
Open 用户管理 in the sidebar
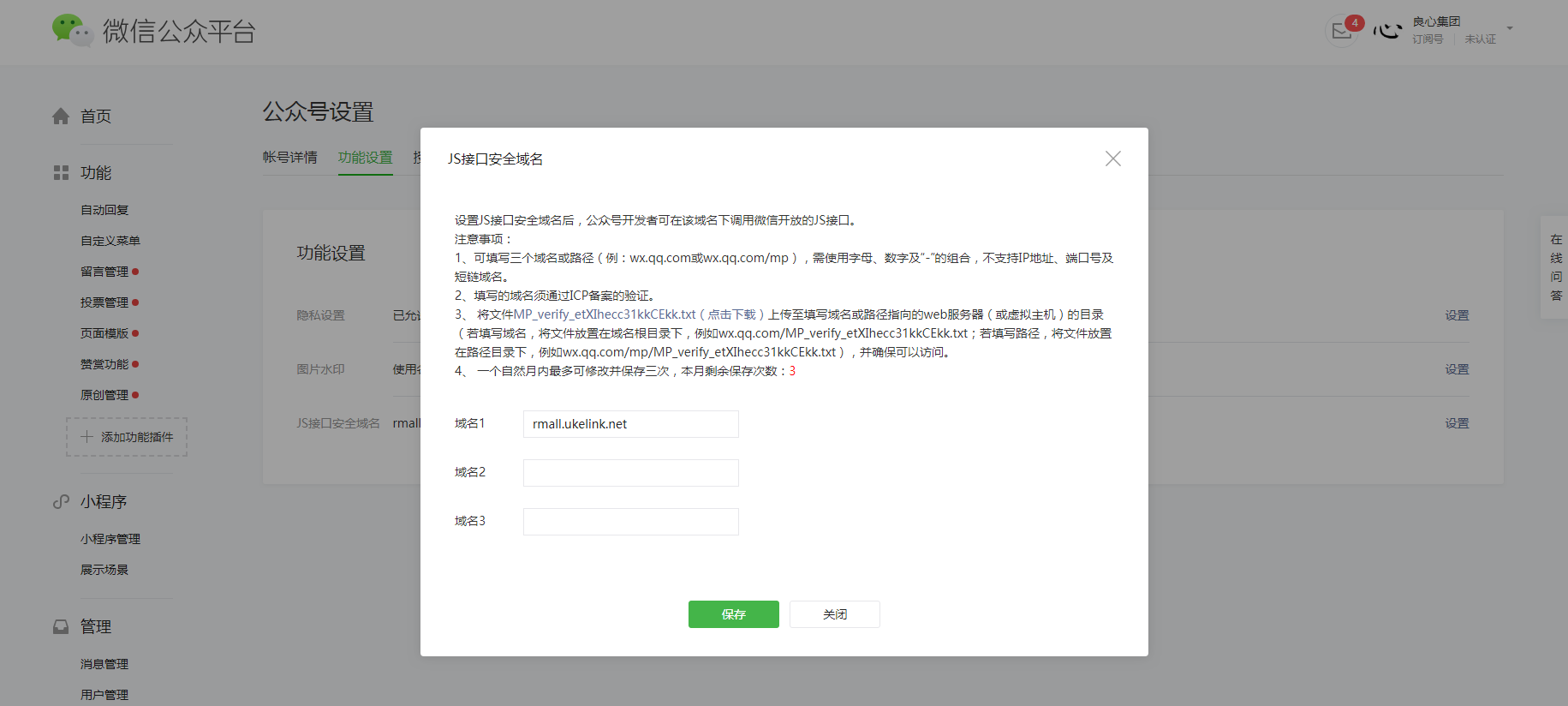point(104,695)
